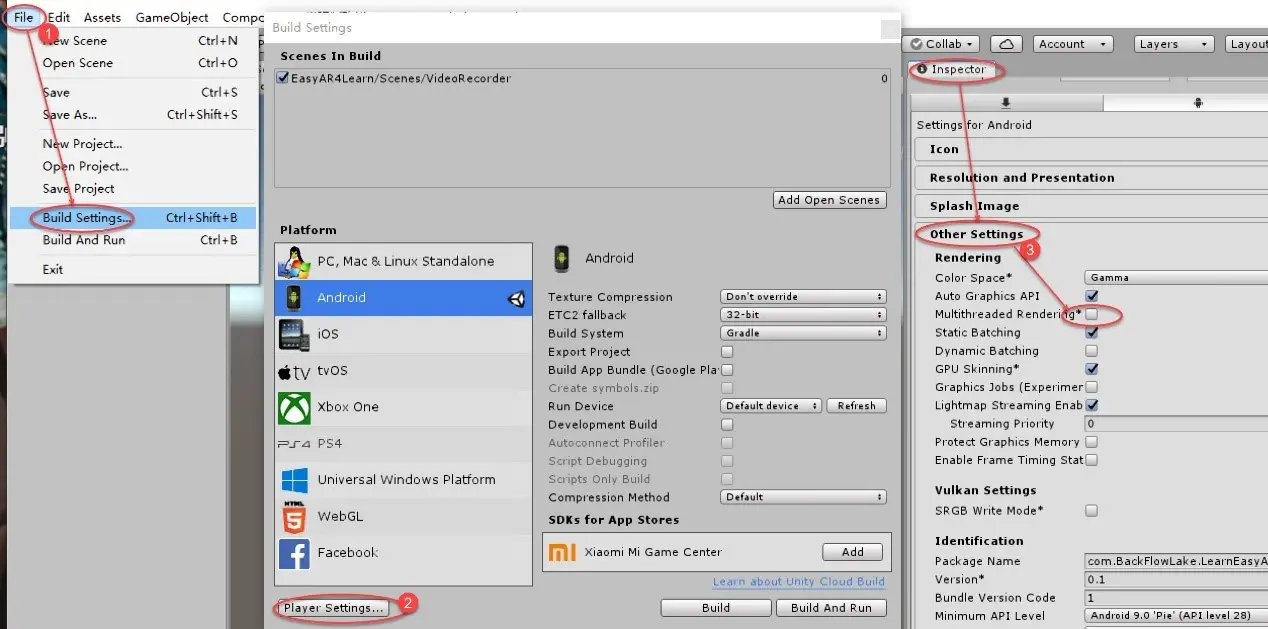Open the Edit menu

(x=59, y=17)
